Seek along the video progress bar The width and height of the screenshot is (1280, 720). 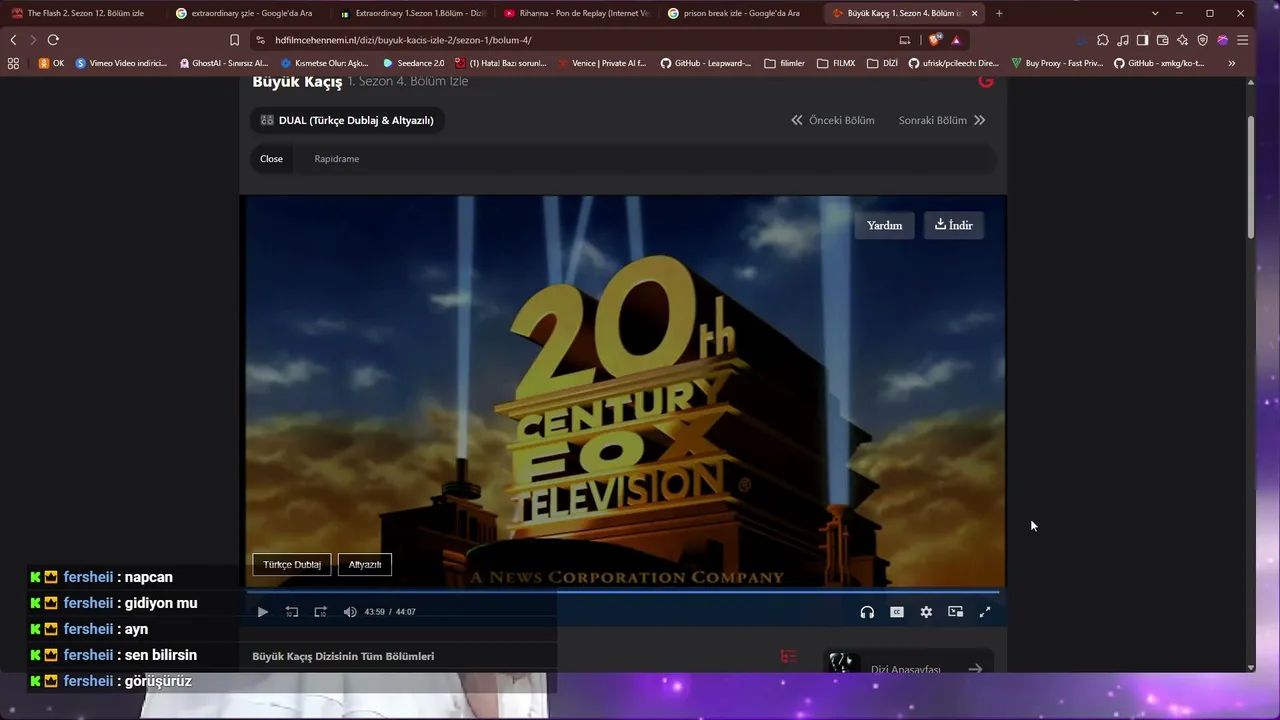click(623, 592)
